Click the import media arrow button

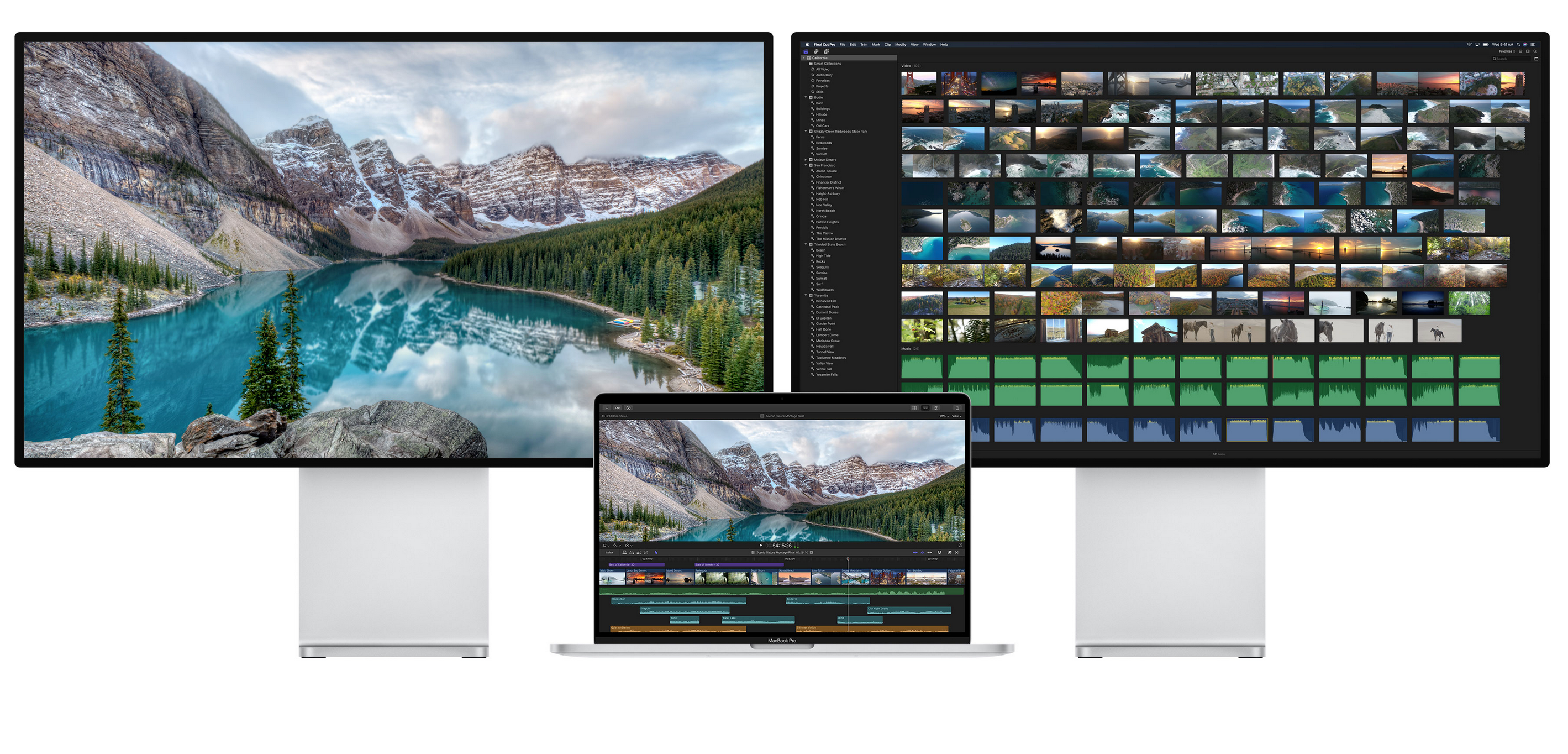click(607, 408)
